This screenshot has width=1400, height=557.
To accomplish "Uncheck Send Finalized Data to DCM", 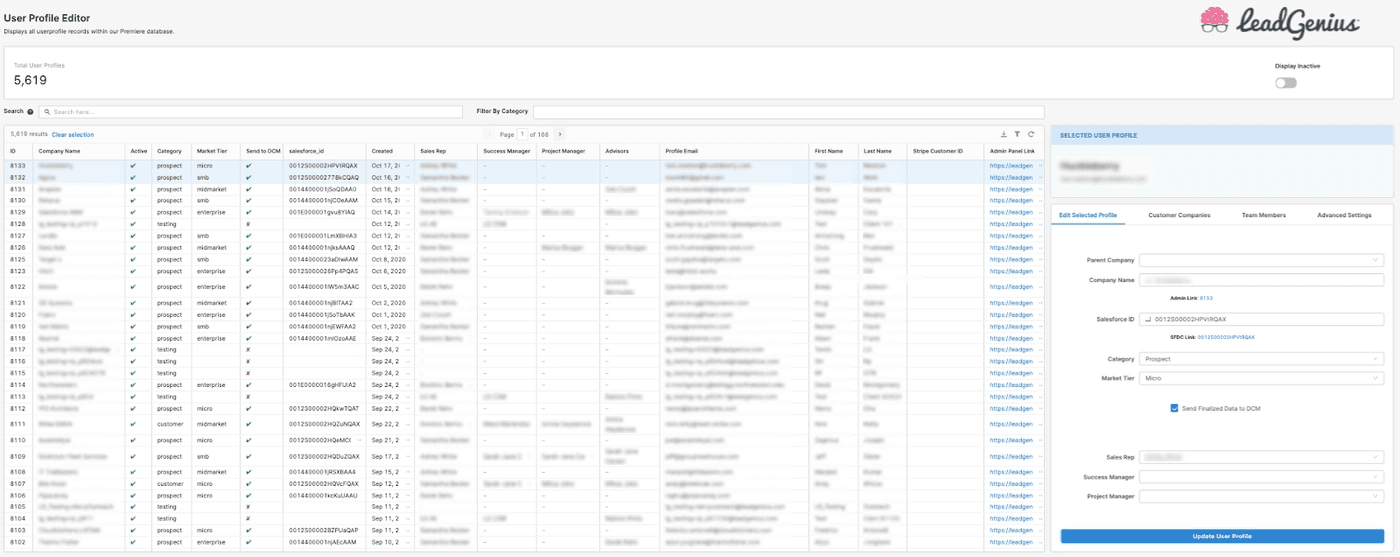I will click(1175, 408).
